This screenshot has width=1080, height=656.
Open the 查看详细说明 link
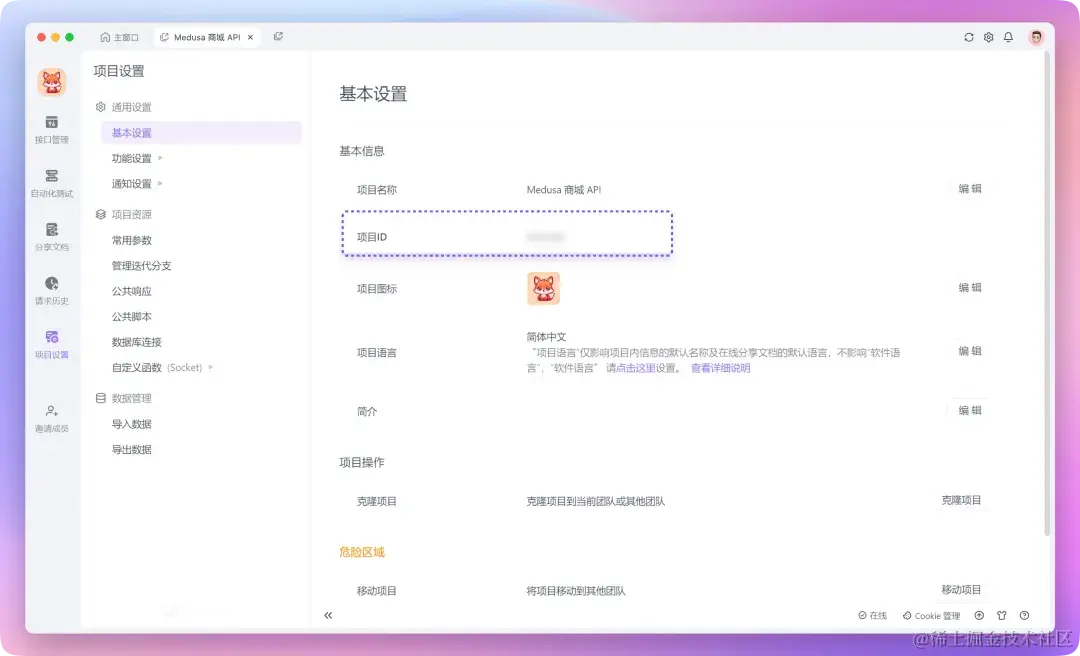[722, 367]
